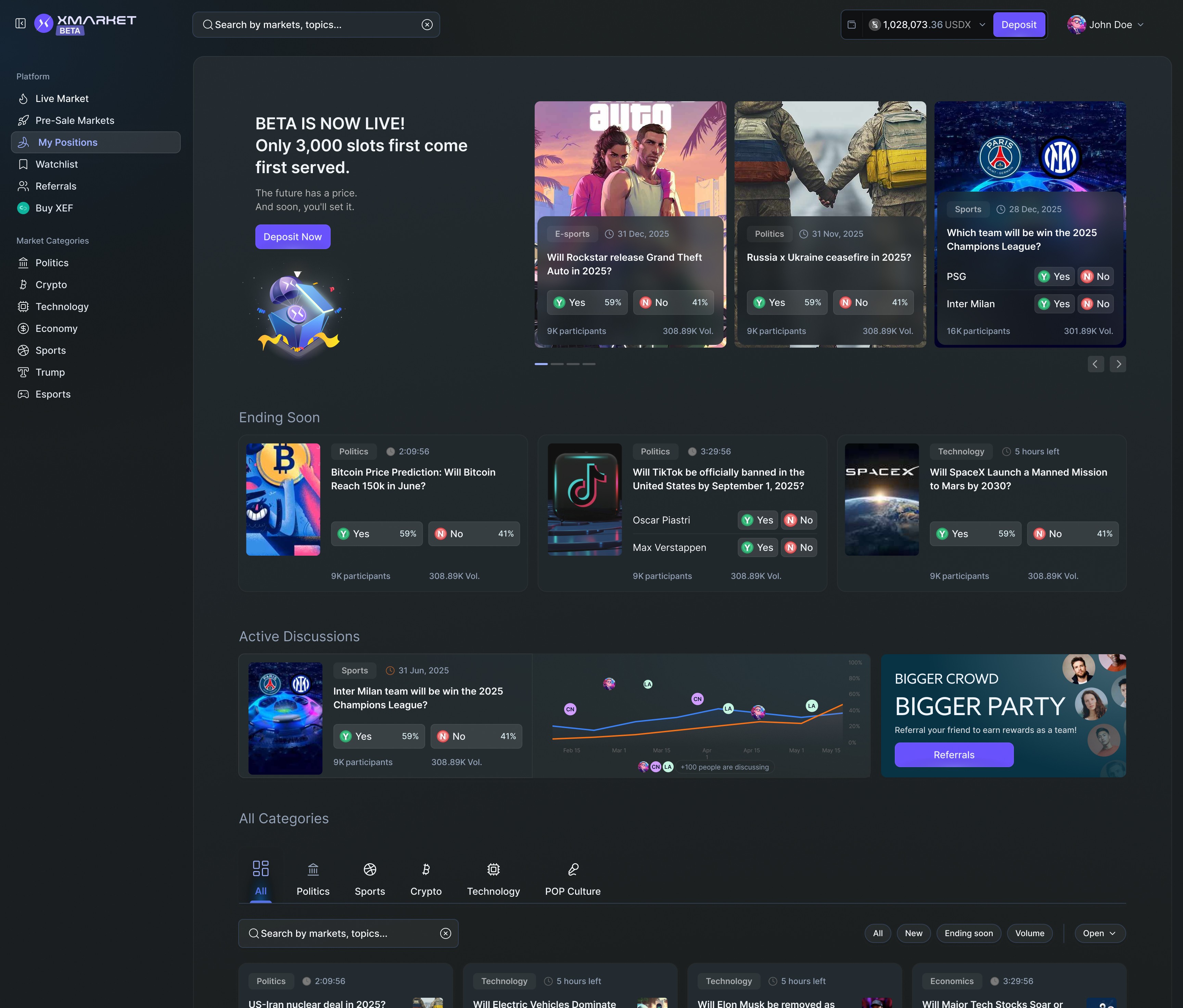Switch to the POP Culture tab
This screenshot has height=1008, width=1183.
tap(573, 879)
